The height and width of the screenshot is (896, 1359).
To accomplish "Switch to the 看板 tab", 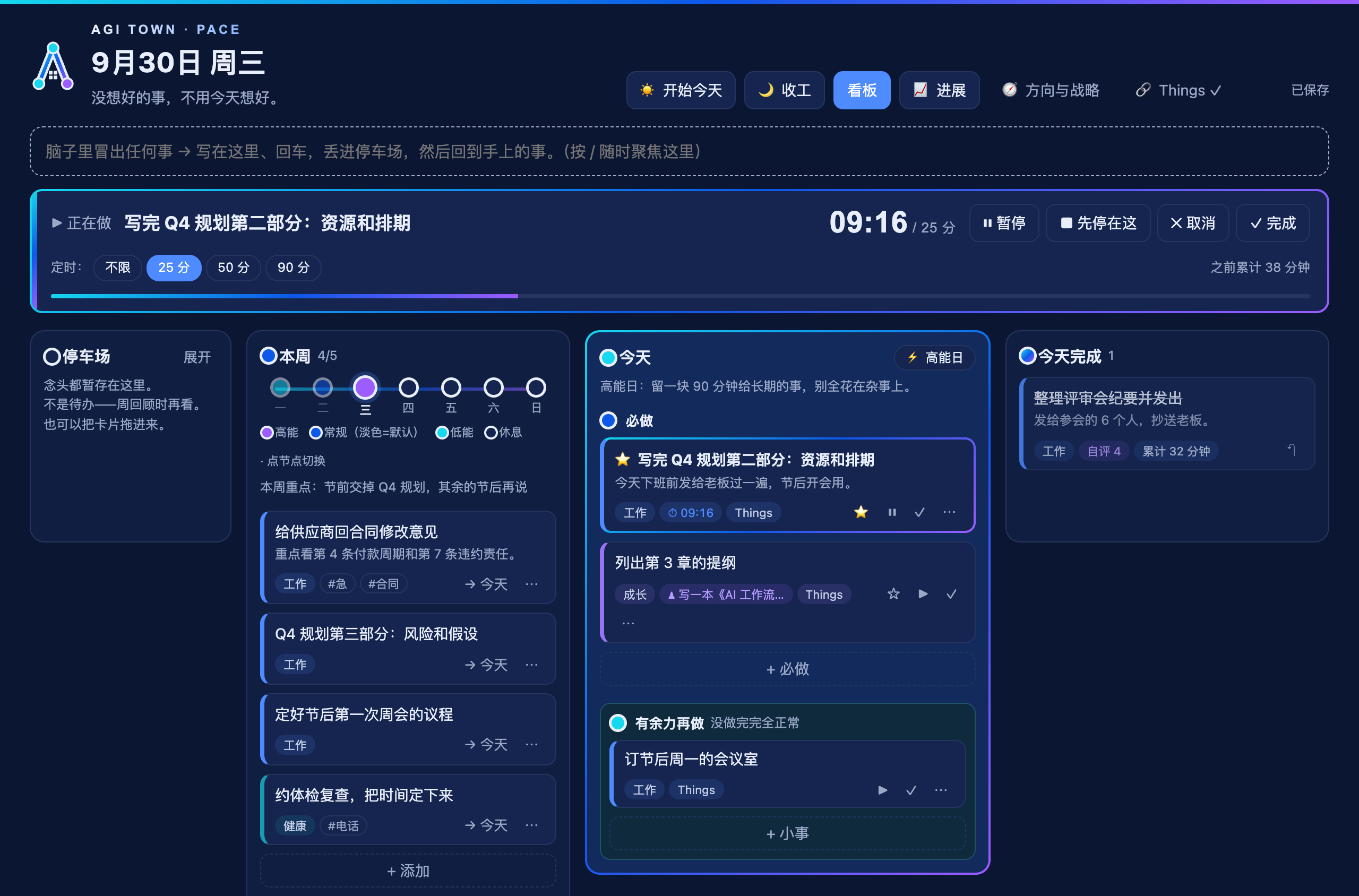I will tap(862, 90).
